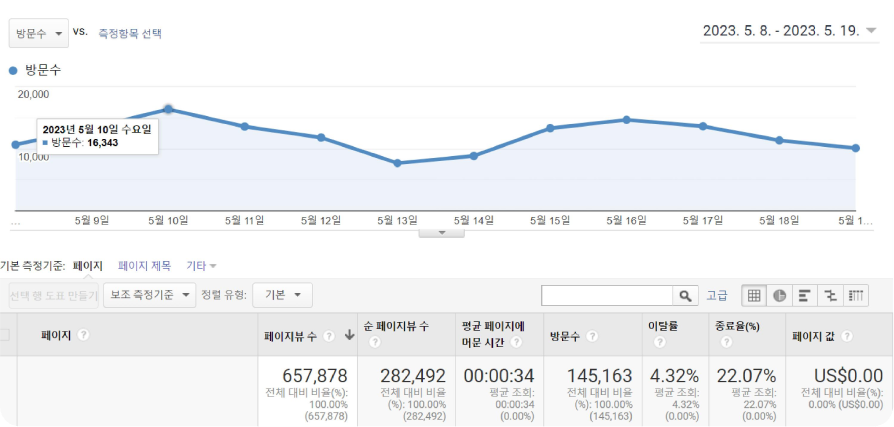Click the 측정항목 선택 link
This screenshot has height=427, width=894.
tap(130, 33)
